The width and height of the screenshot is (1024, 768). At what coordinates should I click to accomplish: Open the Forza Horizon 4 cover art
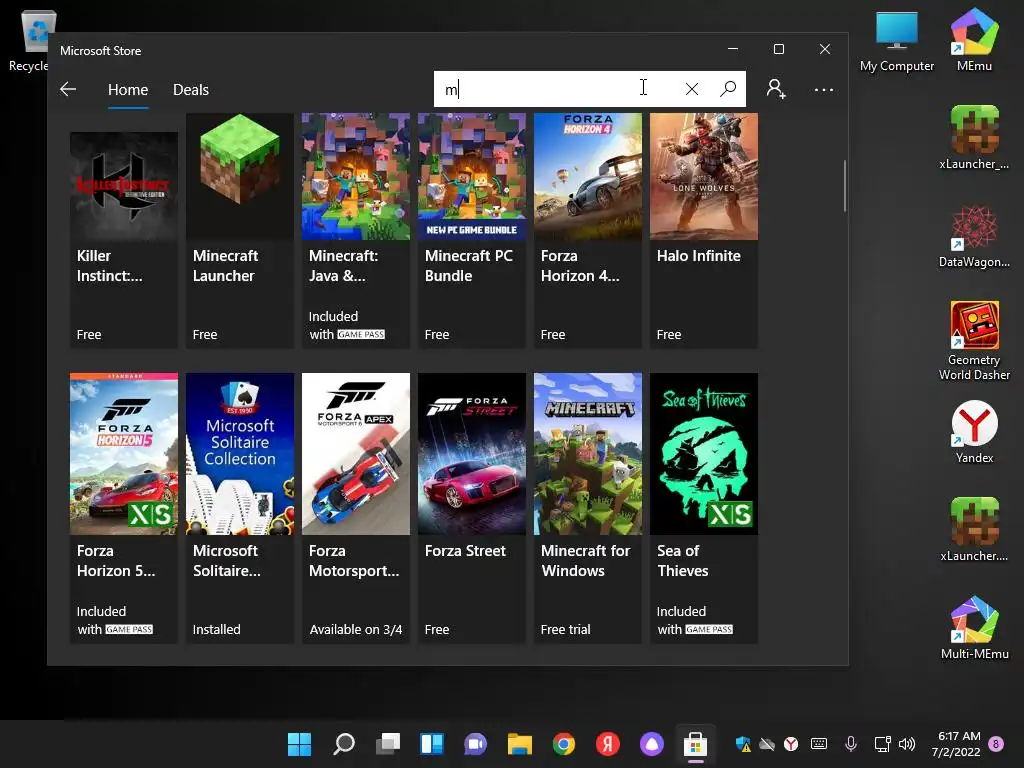(588, 176)
